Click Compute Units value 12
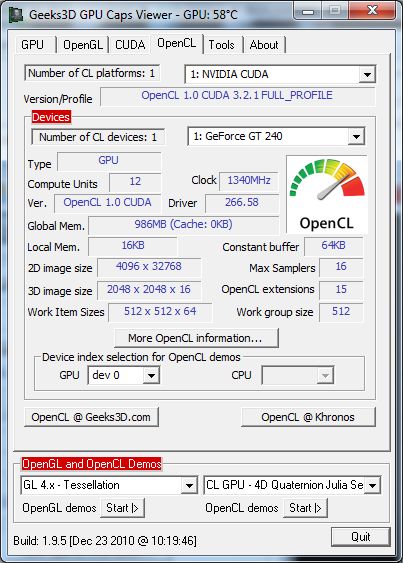The width and height of the screenshot is (403, 563). 135,182
